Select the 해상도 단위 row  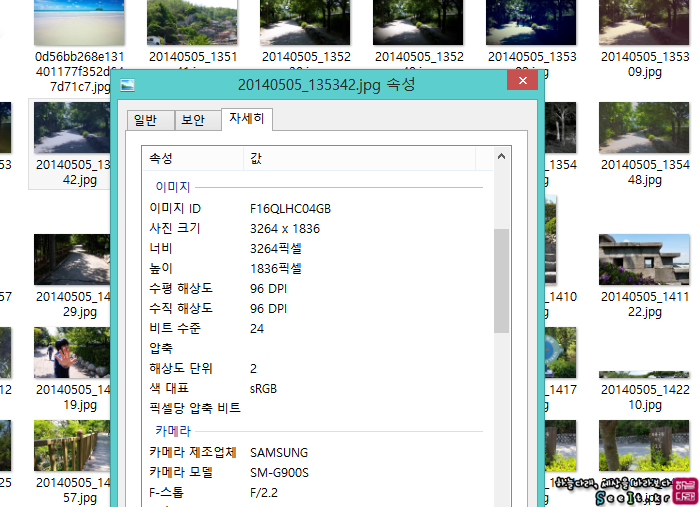[x=318, y=369]
